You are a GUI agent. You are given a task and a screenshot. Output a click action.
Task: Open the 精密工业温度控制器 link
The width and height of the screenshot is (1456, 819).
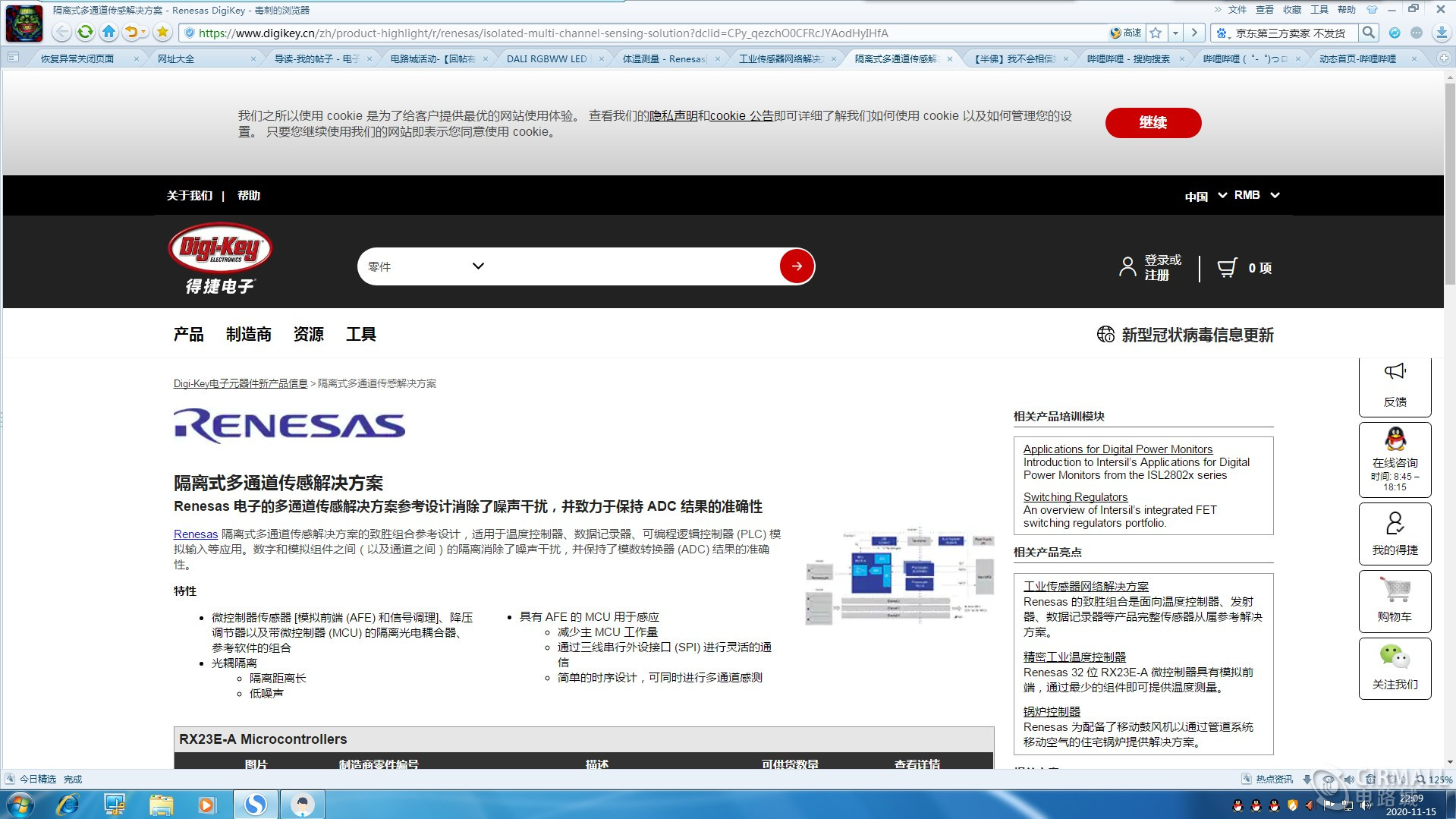tap(1074, 657)
